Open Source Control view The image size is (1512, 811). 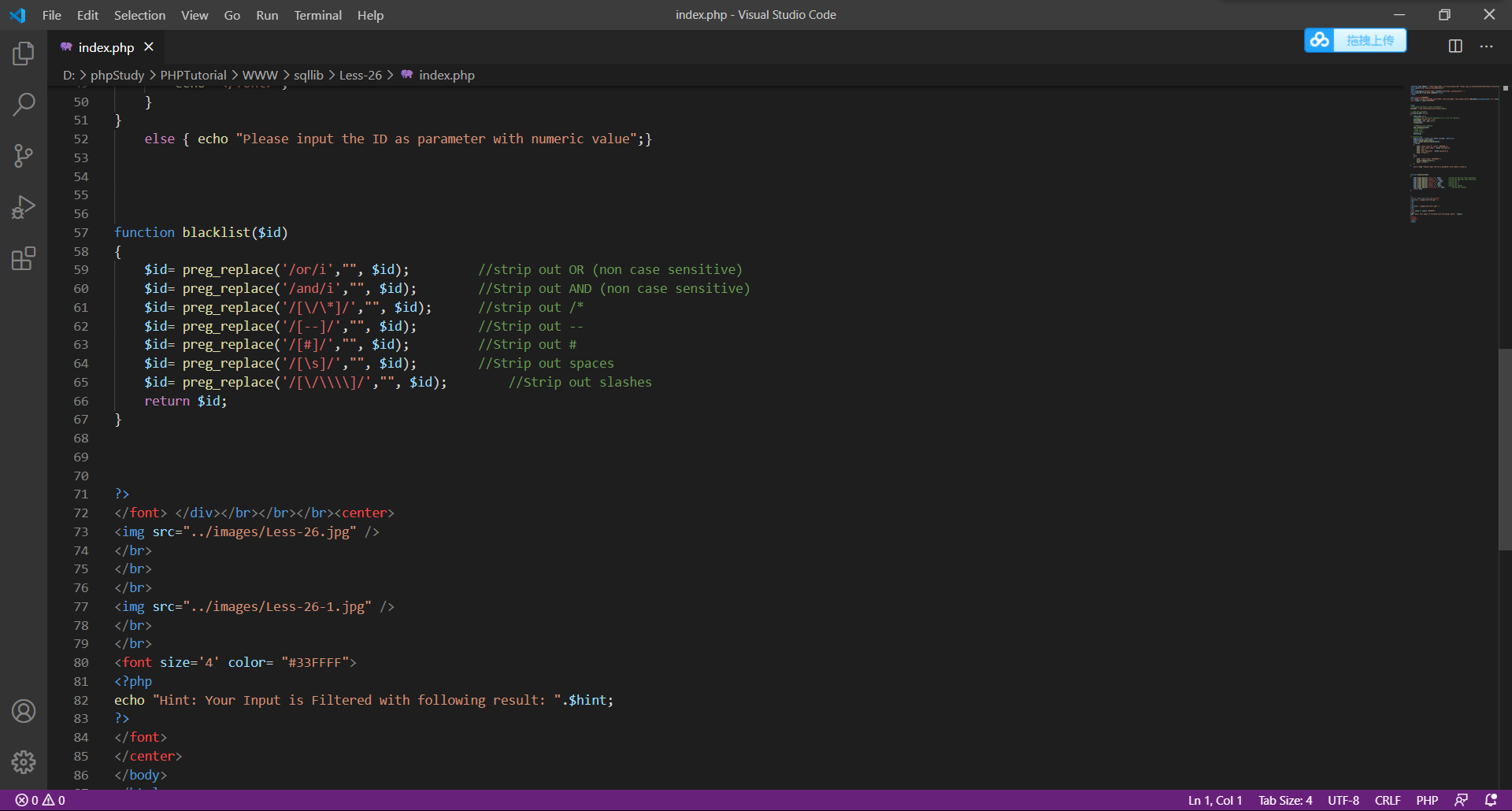pos(24,156)
